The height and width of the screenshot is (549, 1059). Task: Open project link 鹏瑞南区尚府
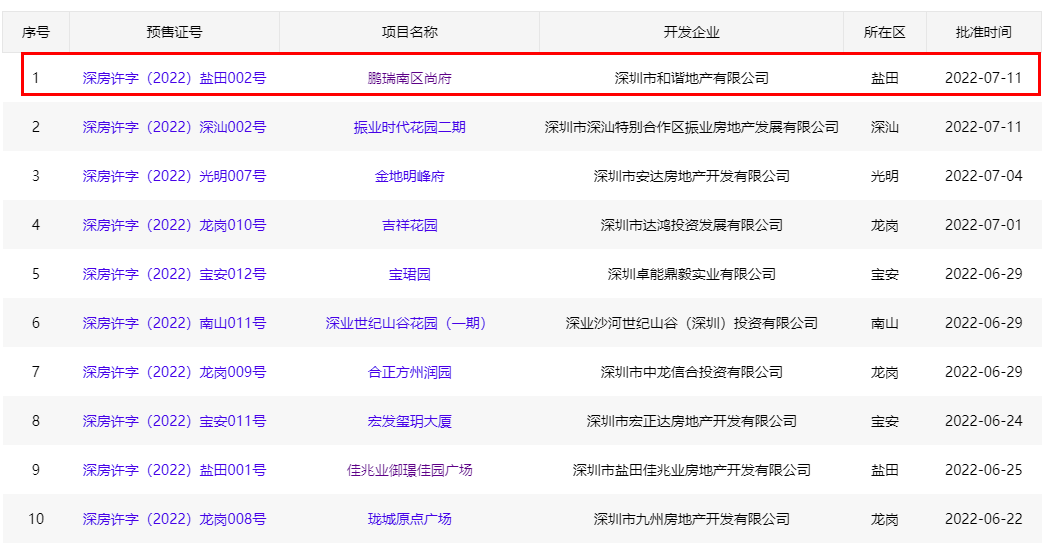[409, 78]
